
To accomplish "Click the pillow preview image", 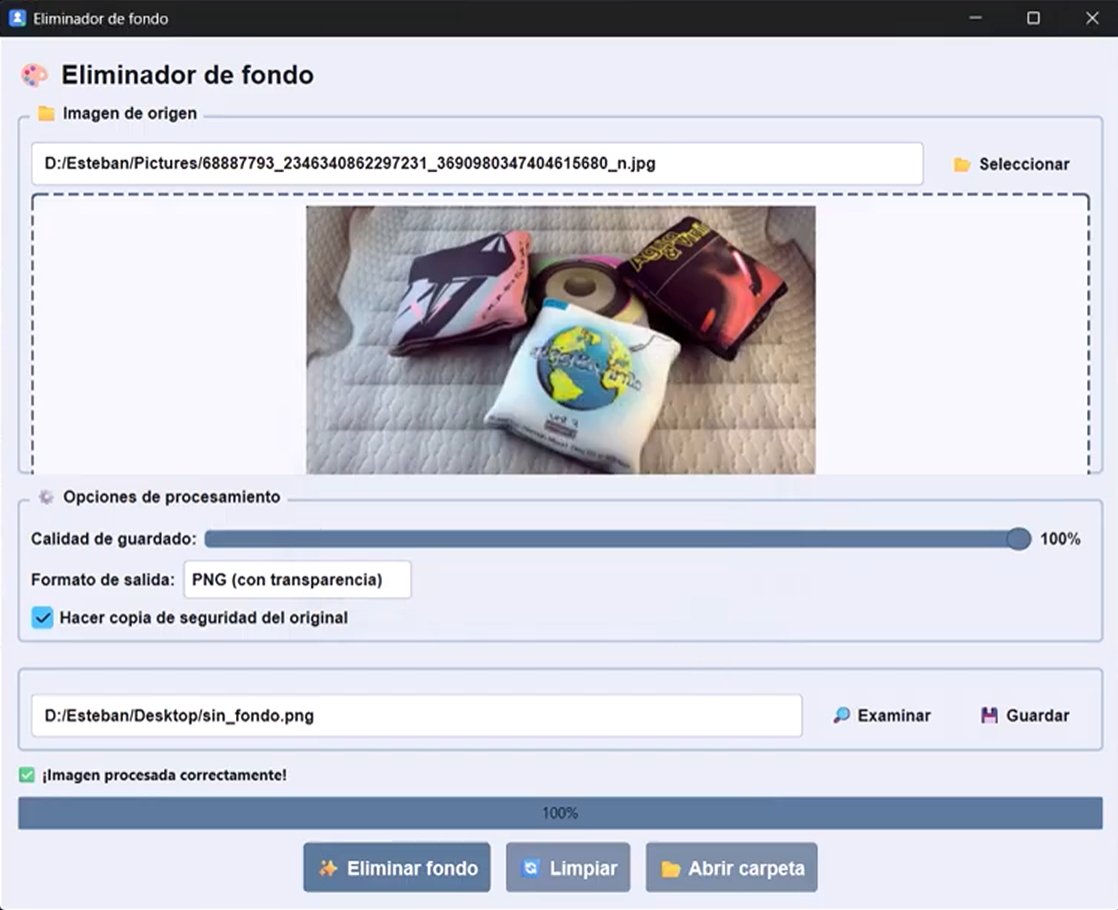I will [560, 339].
